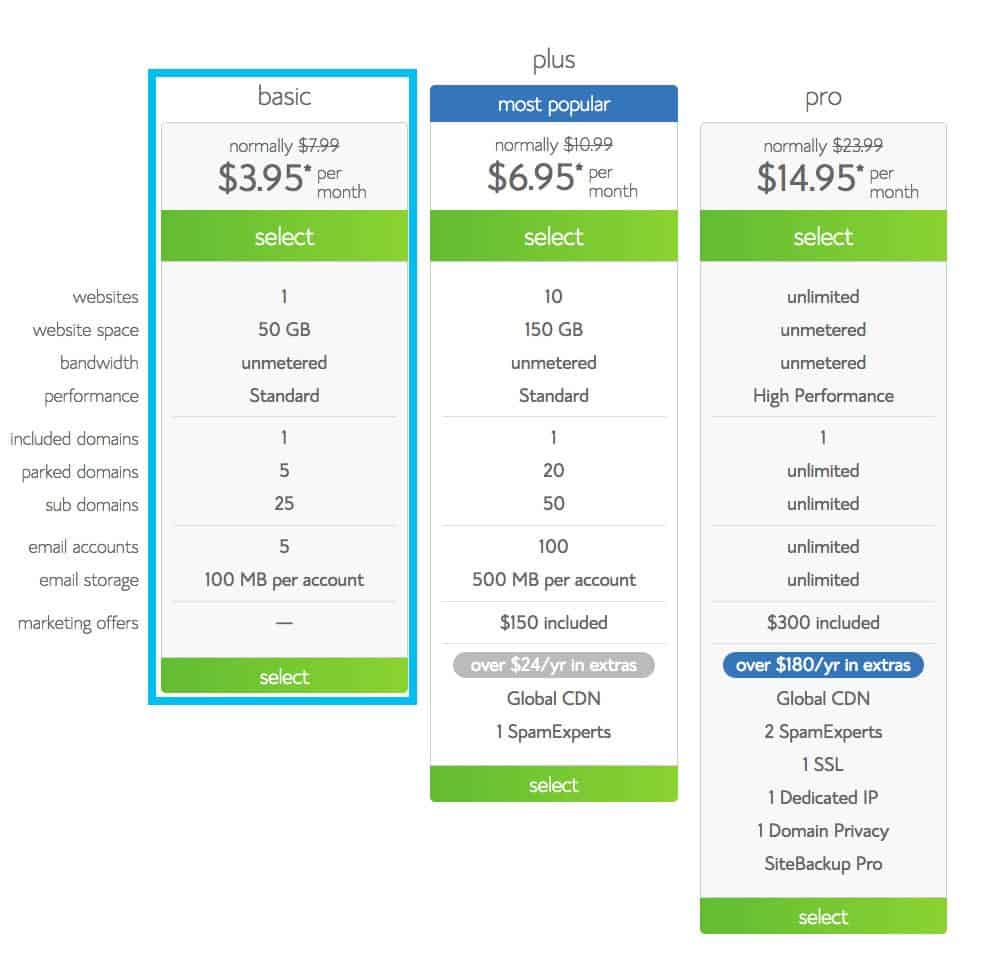Click the 'most popular' blue banner
The image size is (1000, 970).
(554, 104)
